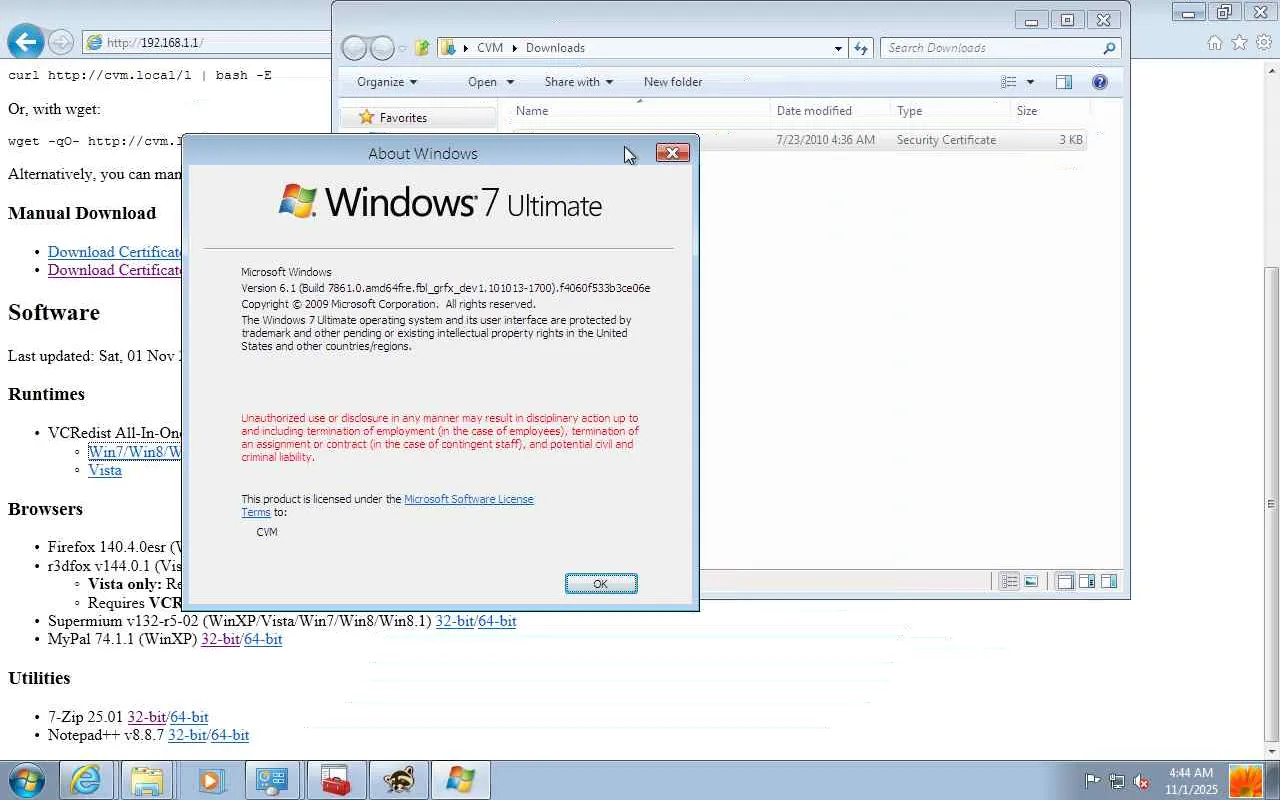This screenshot has width=1280, height=800.
Task: Switch Explorer to details view in status bar
Action: pyautogui.click(x=1010, y=581)
